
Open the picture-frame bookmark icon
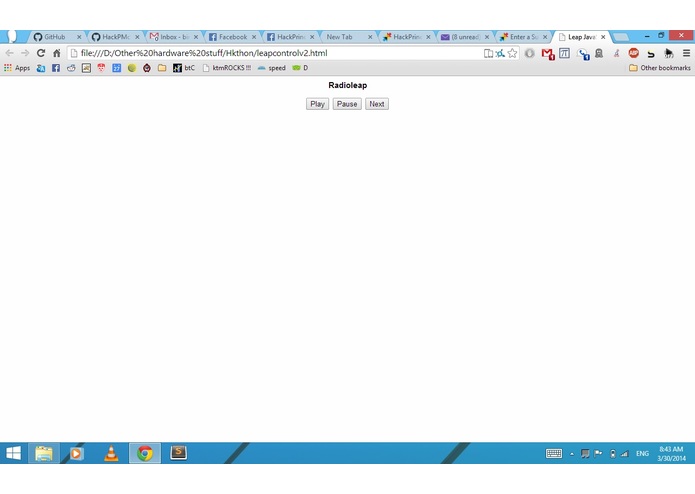(x=86, y=68)
